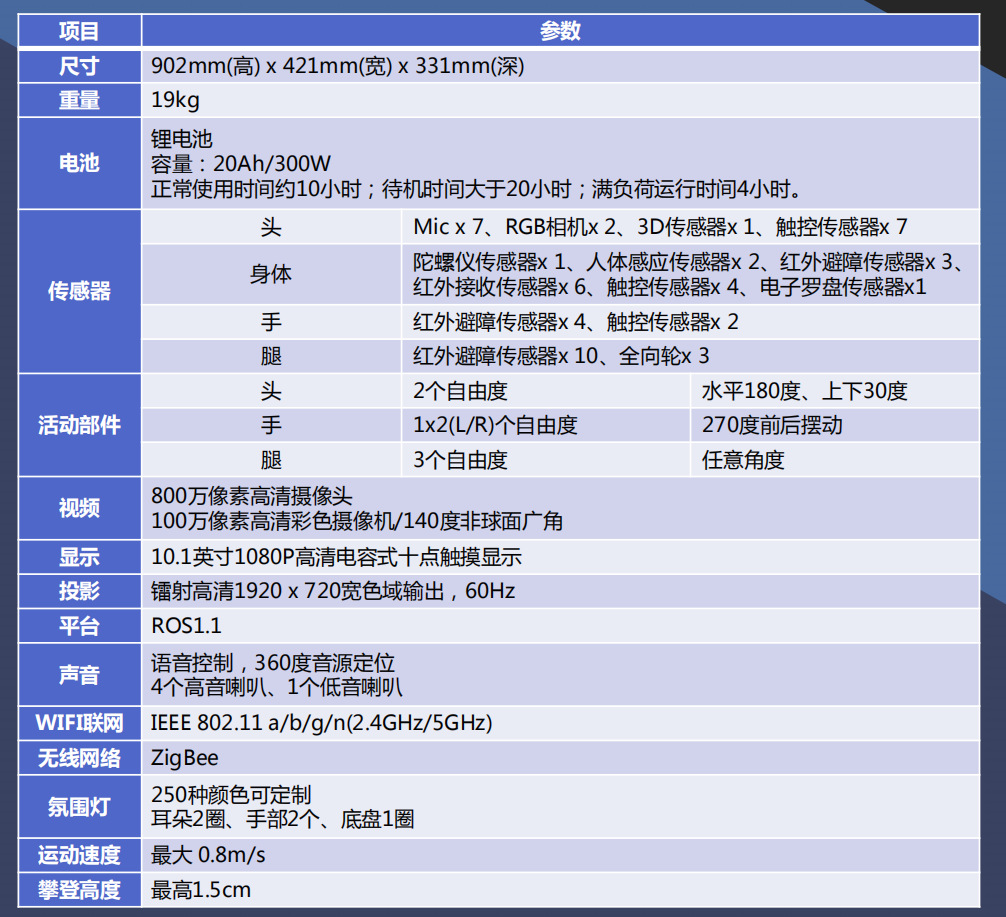This screenshot has width=1006, height=917.
Task: Click the 800万像素高清摄像头 line
Action: (x=252, y=496)
